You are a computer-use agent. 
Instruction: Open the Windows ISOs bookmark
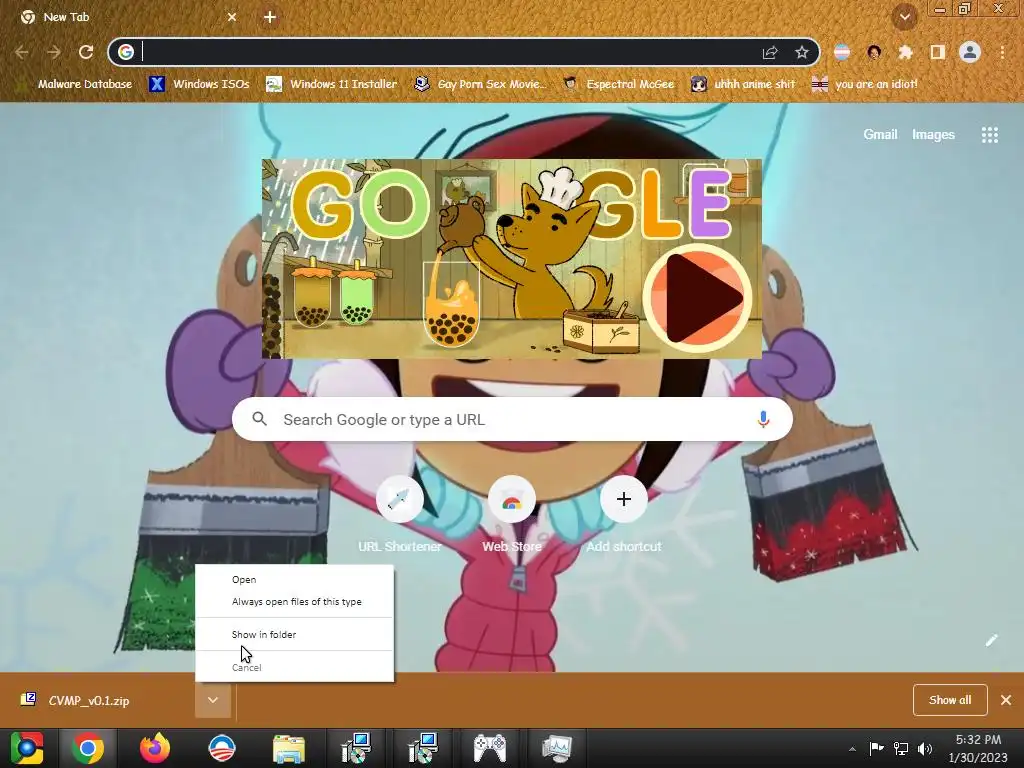pos(199,84)
